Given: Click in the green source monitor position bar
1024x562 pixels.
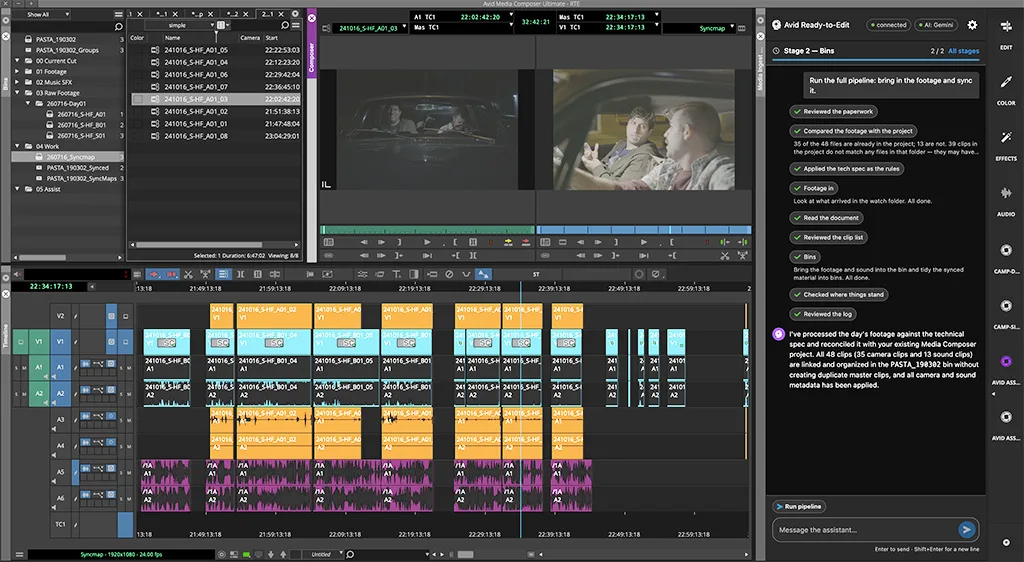Looking at the screenshot, I should click(x=427, y=230).
